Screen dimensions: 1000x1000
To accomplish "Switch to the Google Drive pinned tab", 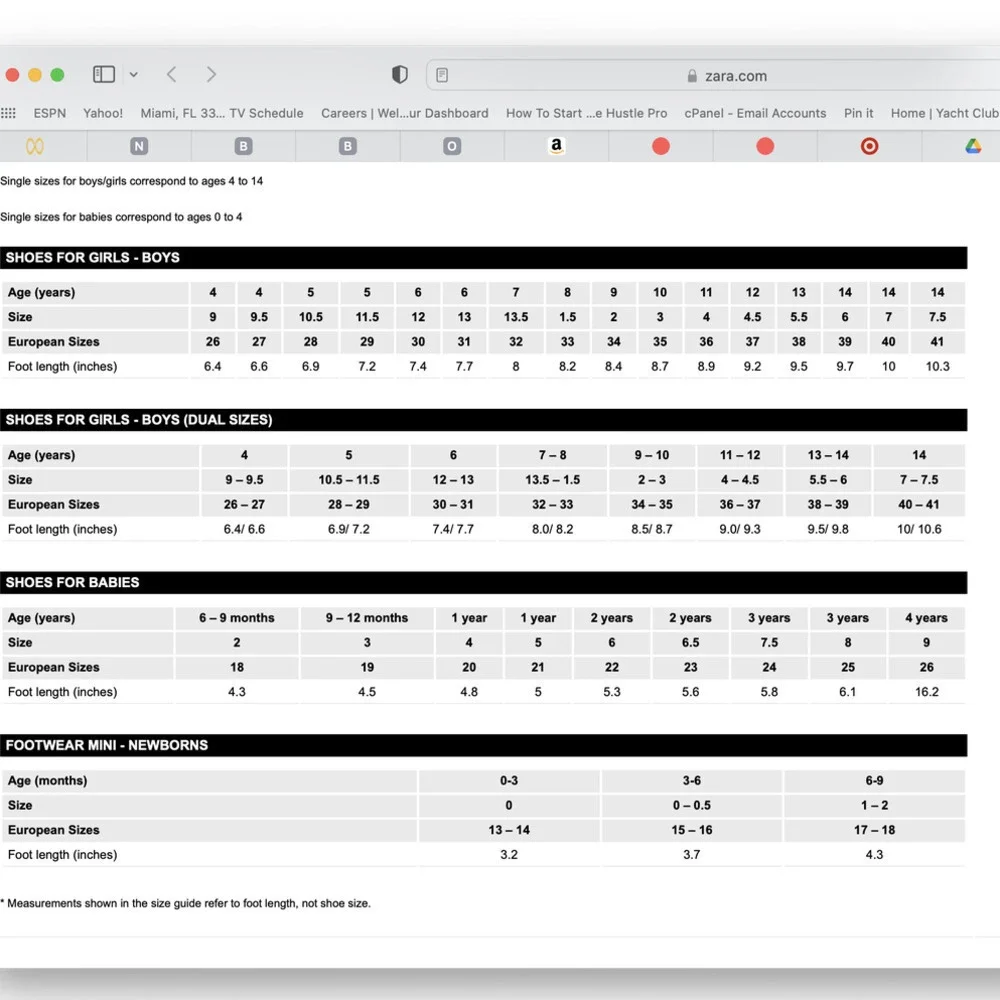I will 973,147.
